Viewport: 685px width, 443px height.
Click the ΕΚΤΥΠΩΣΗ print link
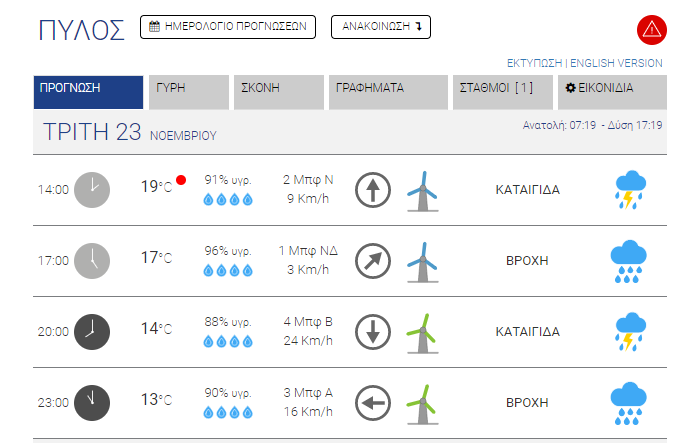[534, 63]
